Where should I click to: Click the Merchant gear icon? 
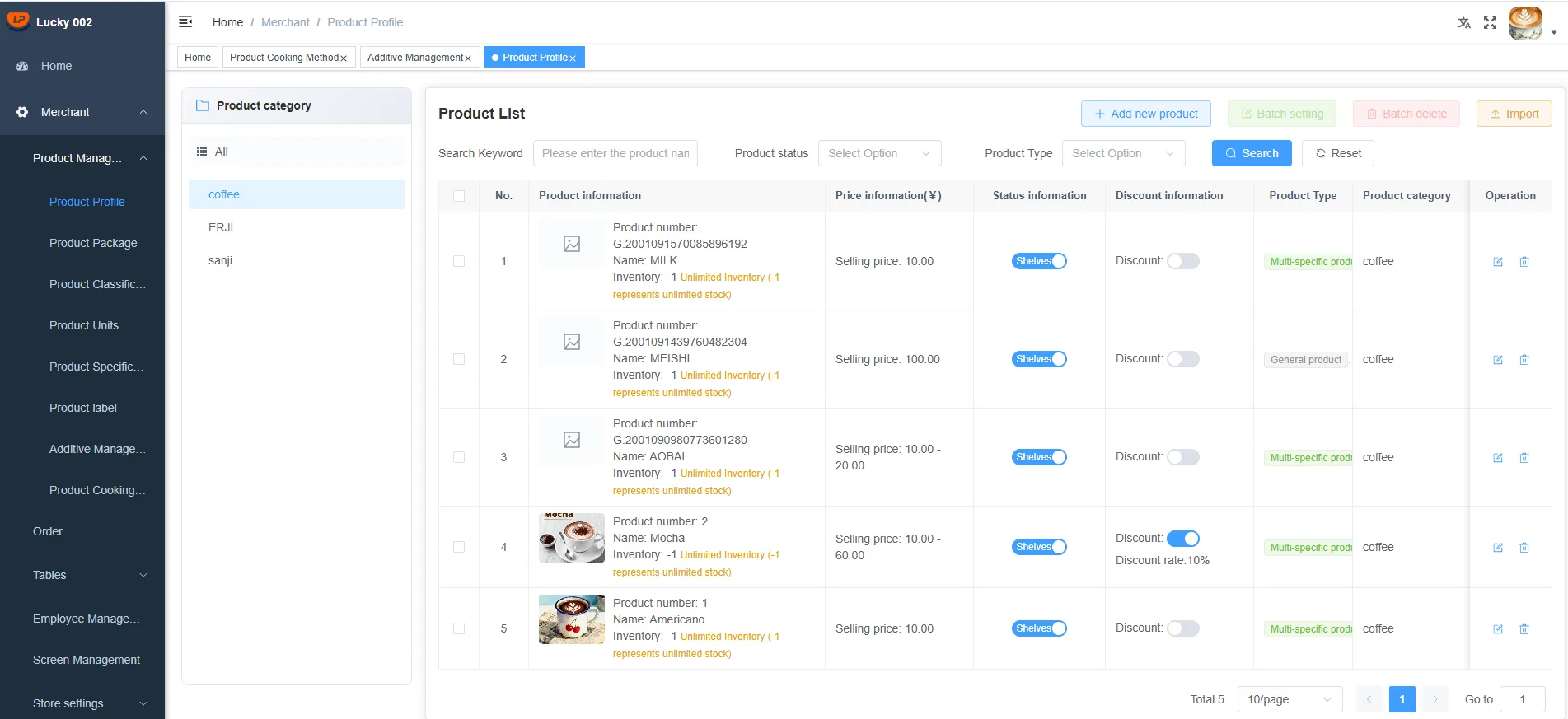pos(22,112)
